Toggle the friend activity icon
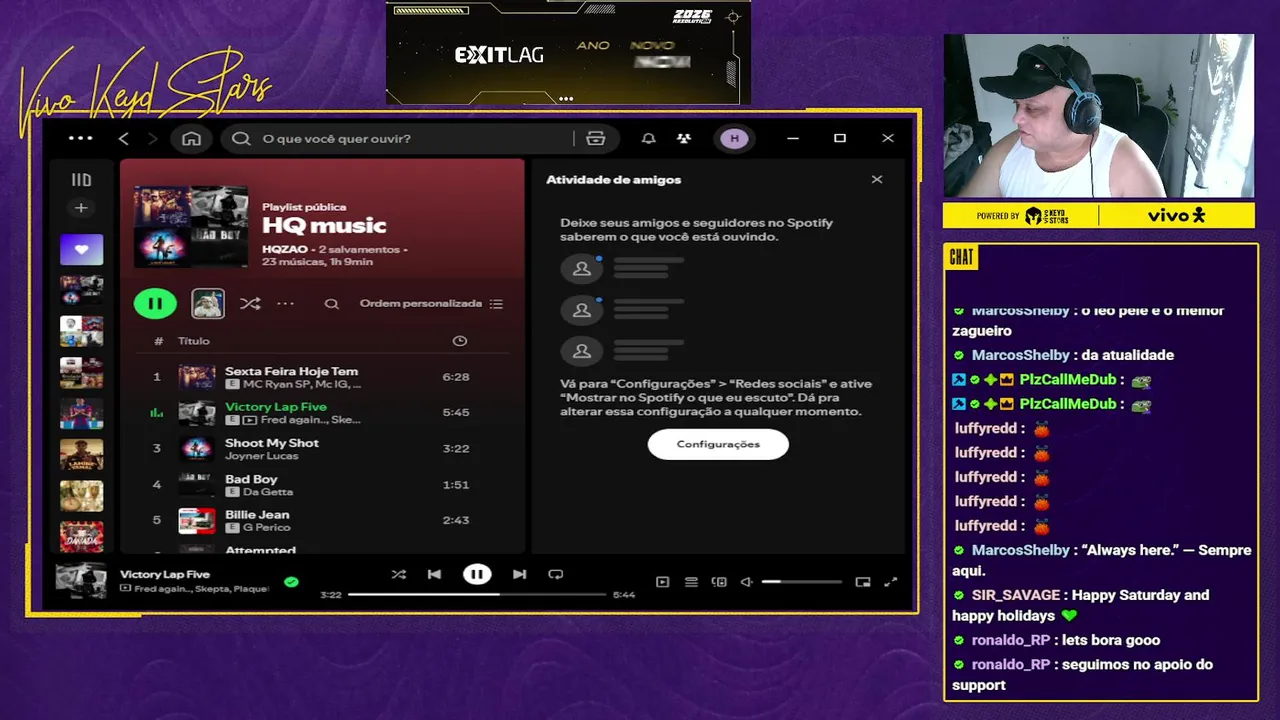This screenshot has width=1280, height=720. [684, 138]
